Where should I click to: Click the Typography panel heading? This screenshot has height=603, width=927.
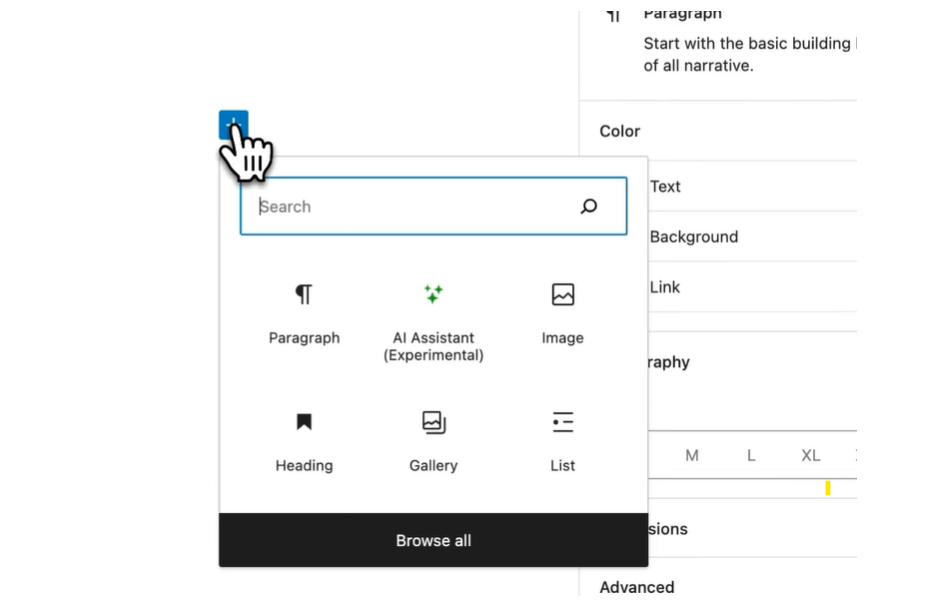click(x=669, y=362)
